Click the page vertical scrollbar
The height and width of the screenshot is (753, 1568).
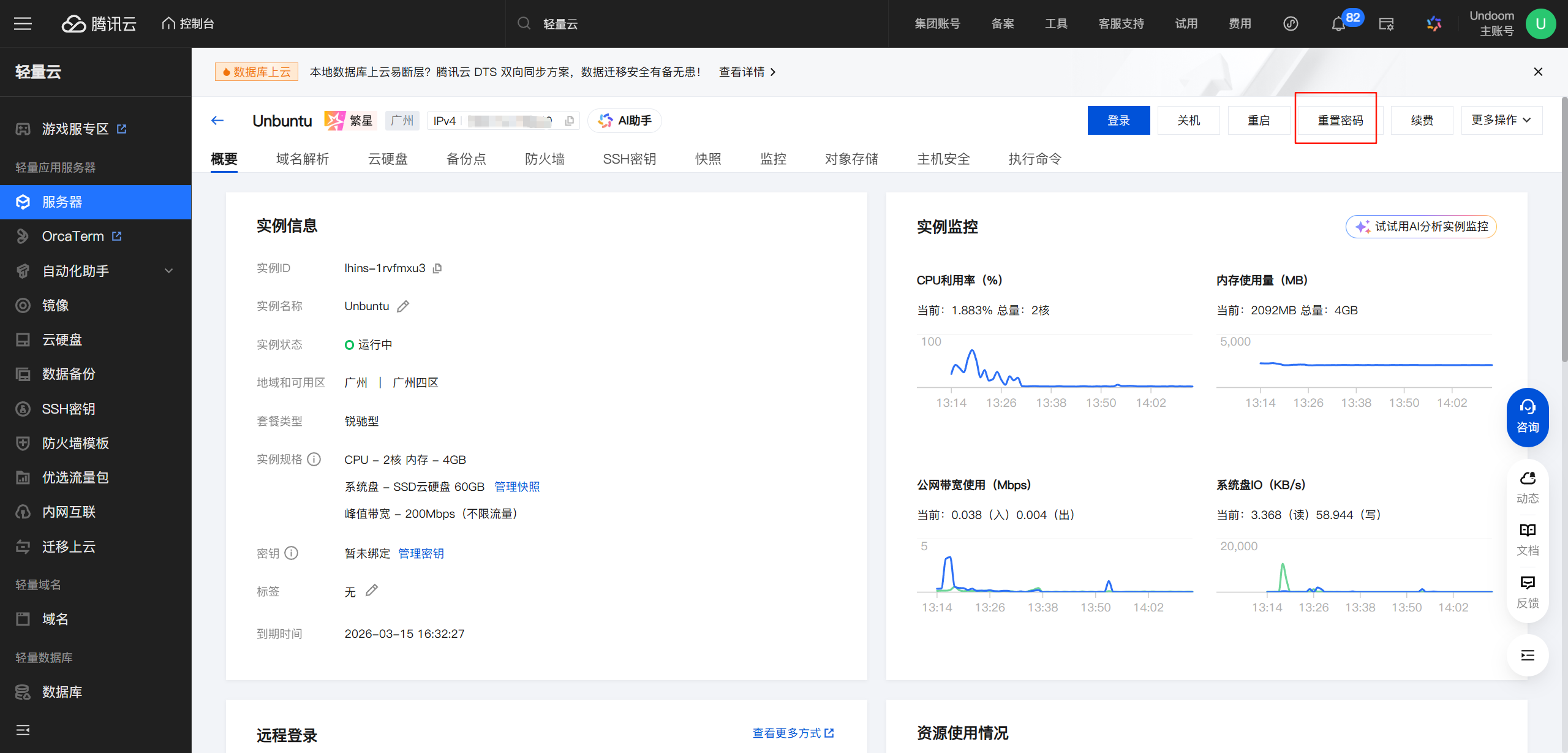click(1564, 233)
